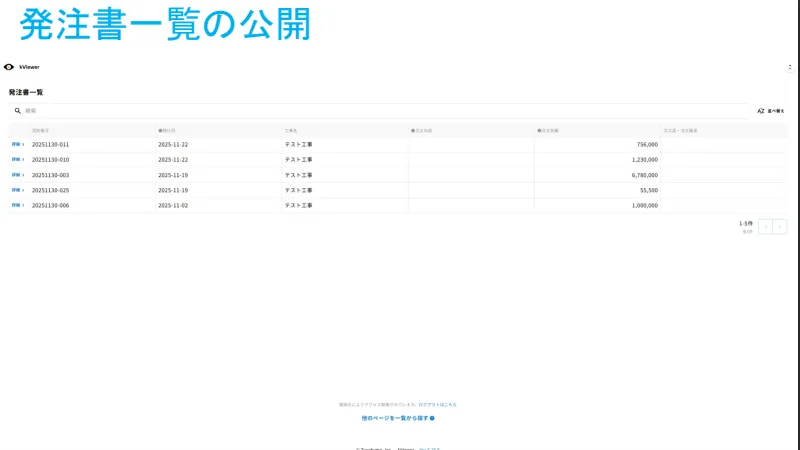Click the 工事名 column header
The height and width of the screenshot is (450, 800).
[x=291, y=130]
